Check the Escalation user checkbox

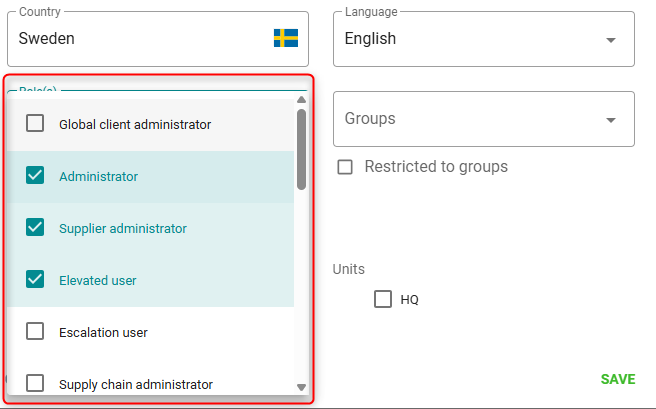(x=35, y=332)
